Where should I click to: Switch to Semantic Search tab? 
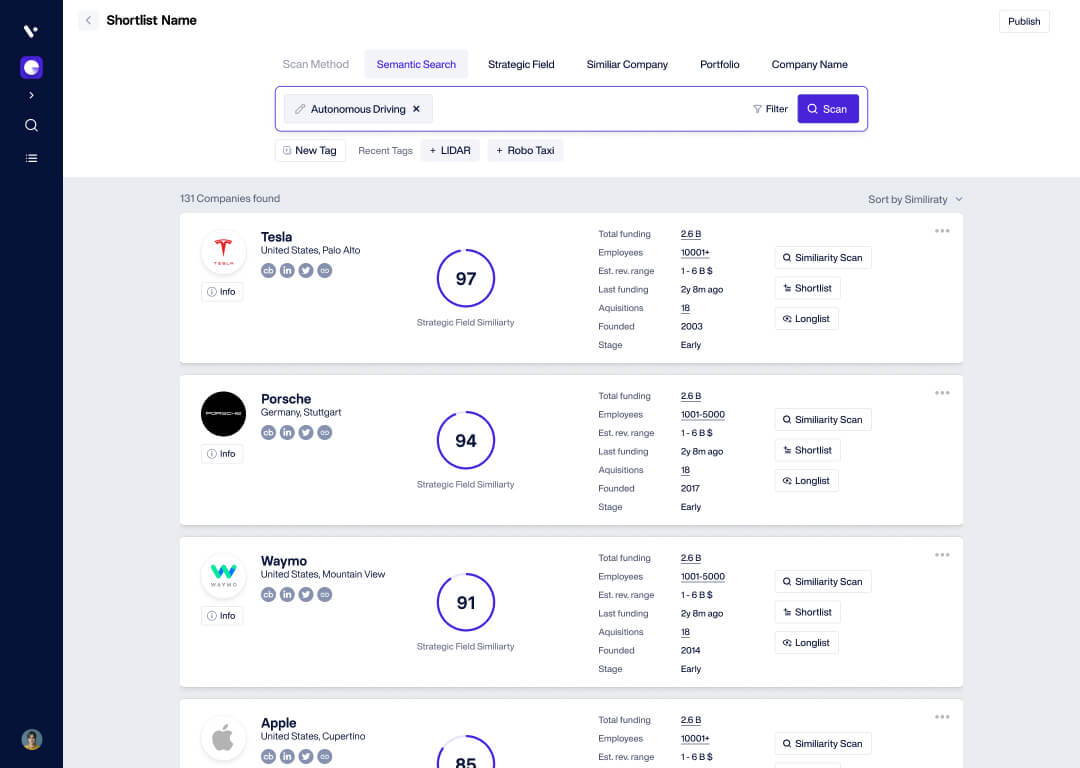[x=416, y=64]
